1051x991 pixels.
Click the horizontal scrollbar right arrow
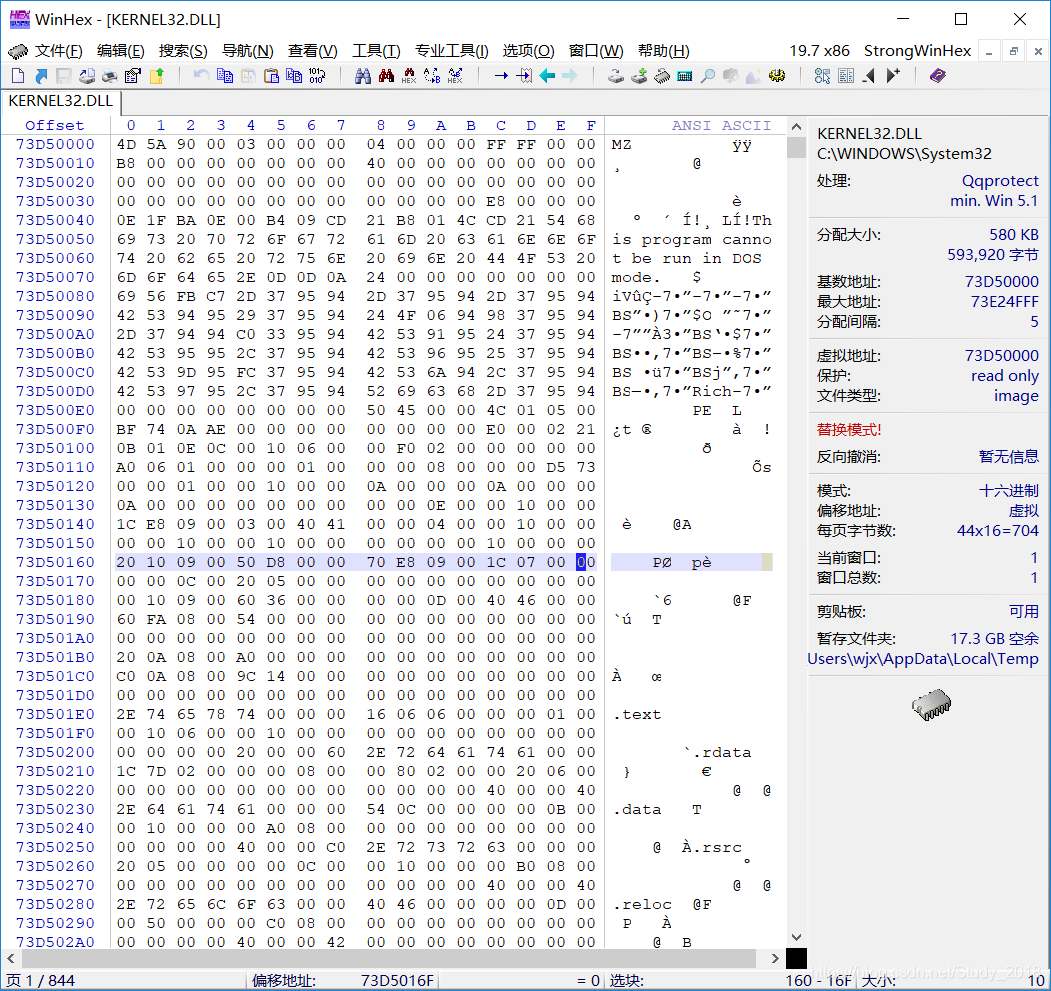point(775,958)
